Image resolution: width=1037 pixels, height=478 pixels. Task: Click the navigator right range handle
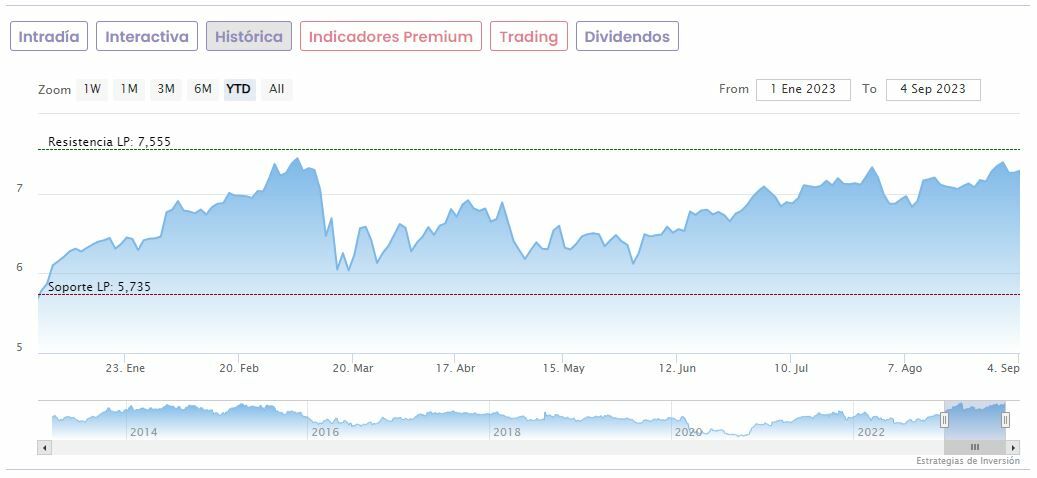click(1005, 420)
